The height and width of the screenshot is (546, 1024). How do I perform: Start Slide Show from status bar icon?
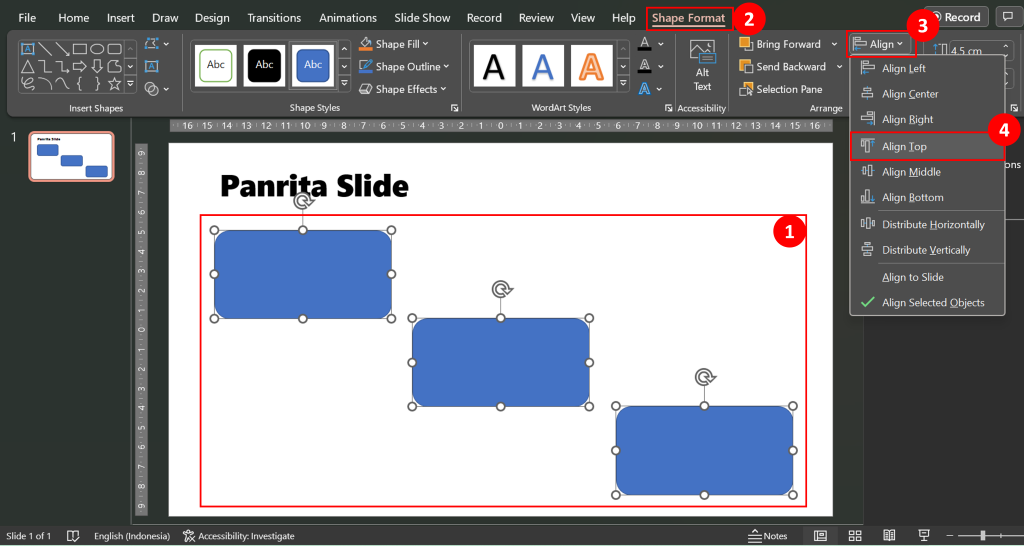coord(923,536)
